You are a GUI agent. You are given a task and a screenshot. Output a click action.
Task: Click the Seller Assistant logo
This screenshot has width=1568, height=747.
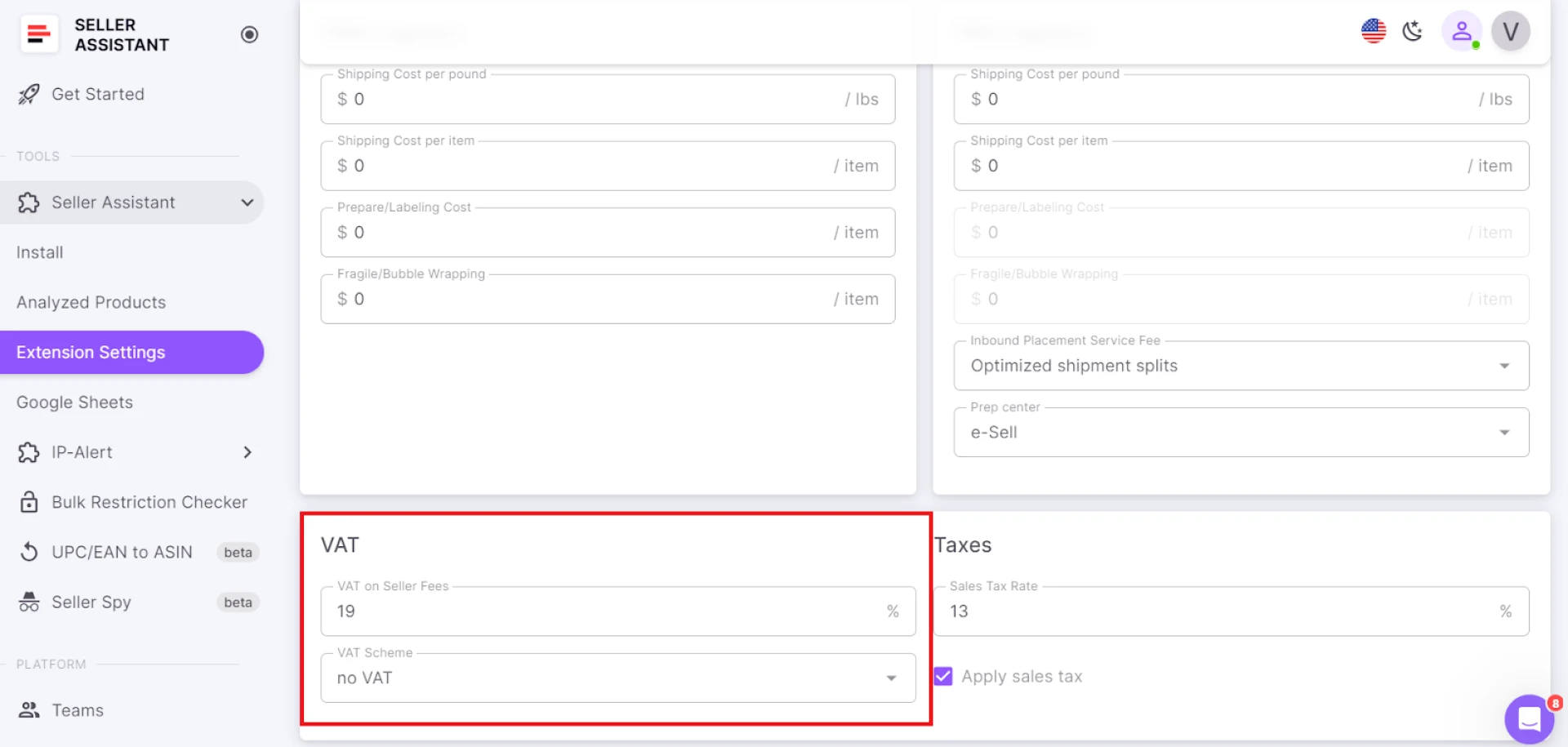click(39, 34)
